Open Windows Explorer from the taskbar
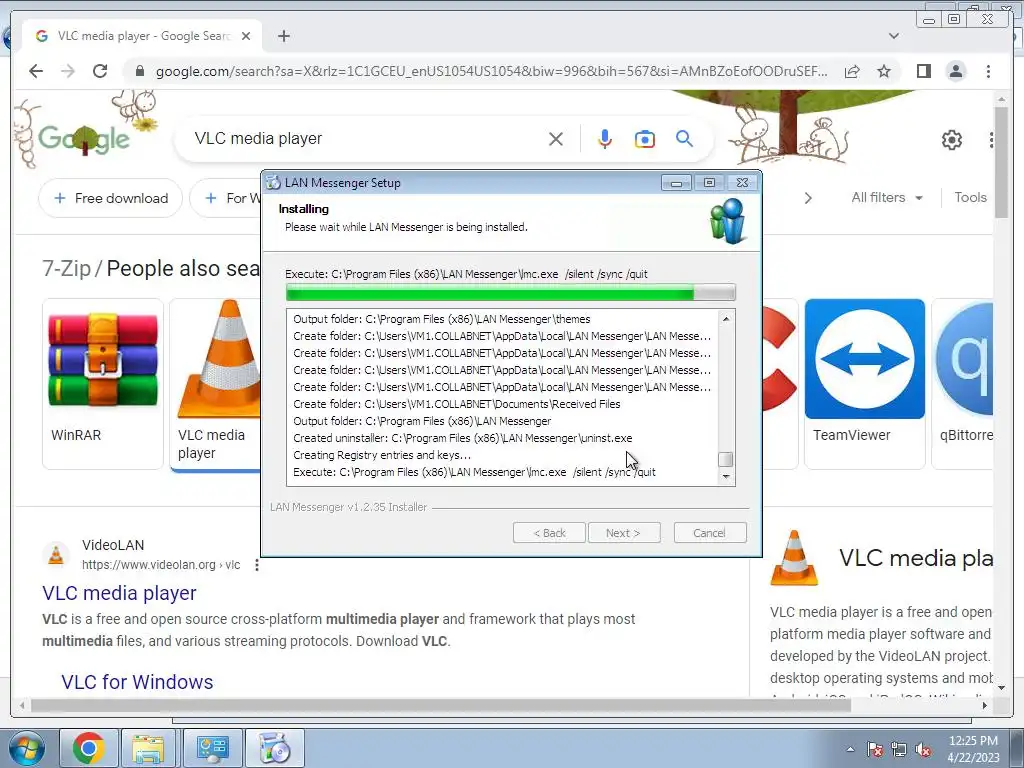This screenshot has height=768, width=1024. click(148, 748)
